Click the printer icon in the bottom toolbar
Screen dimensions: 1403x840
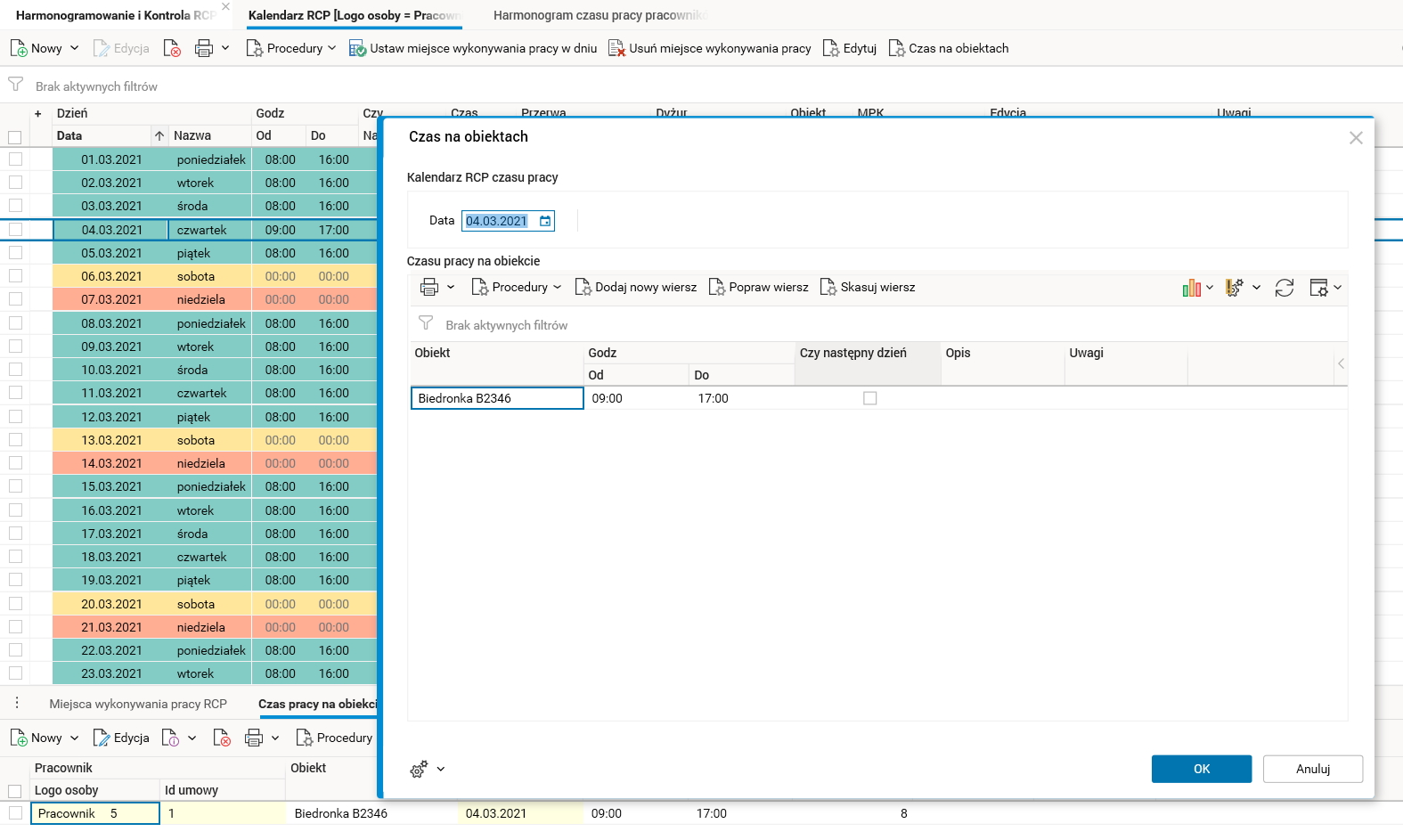pos(254,738)
